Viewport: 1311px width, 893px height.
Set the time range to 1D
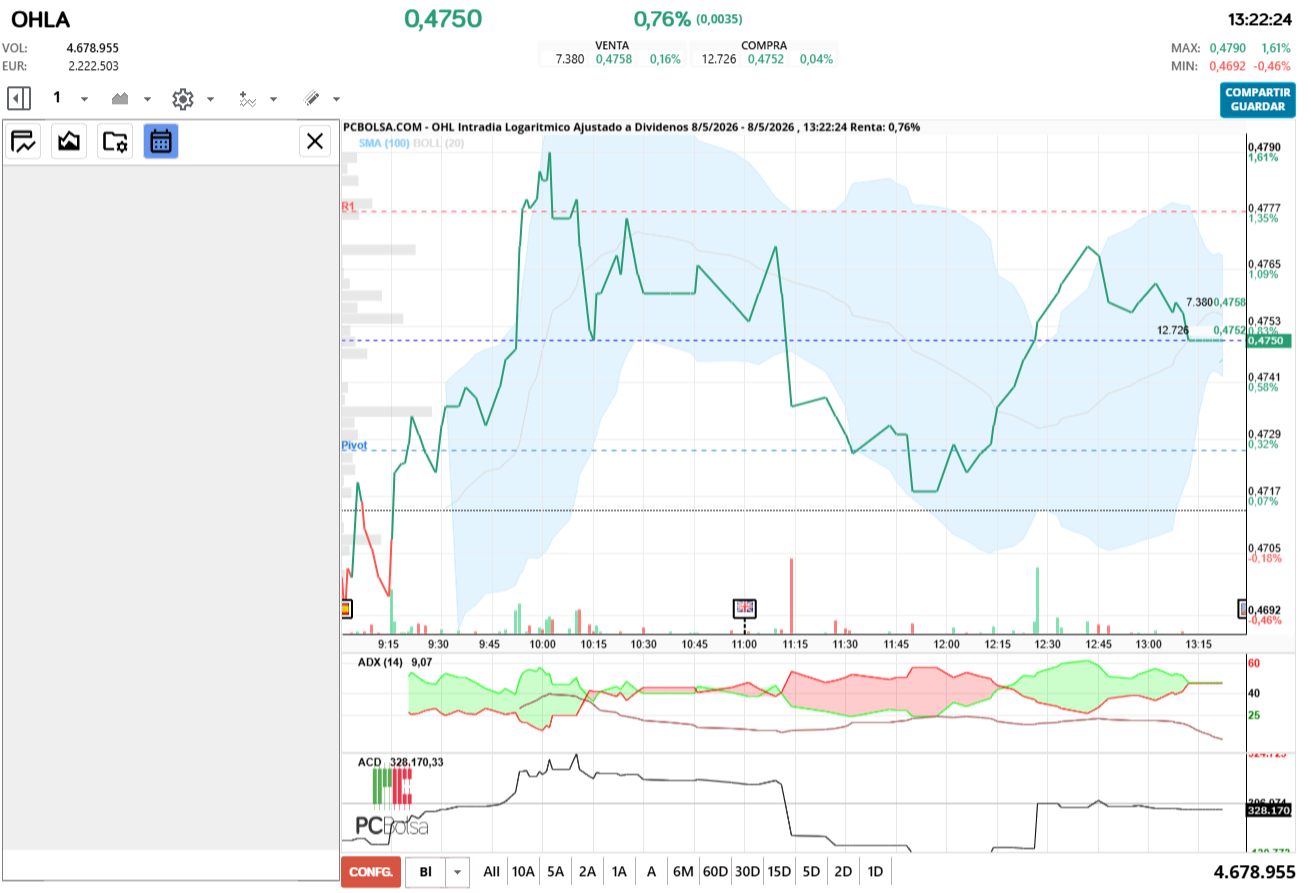point(875,872)
